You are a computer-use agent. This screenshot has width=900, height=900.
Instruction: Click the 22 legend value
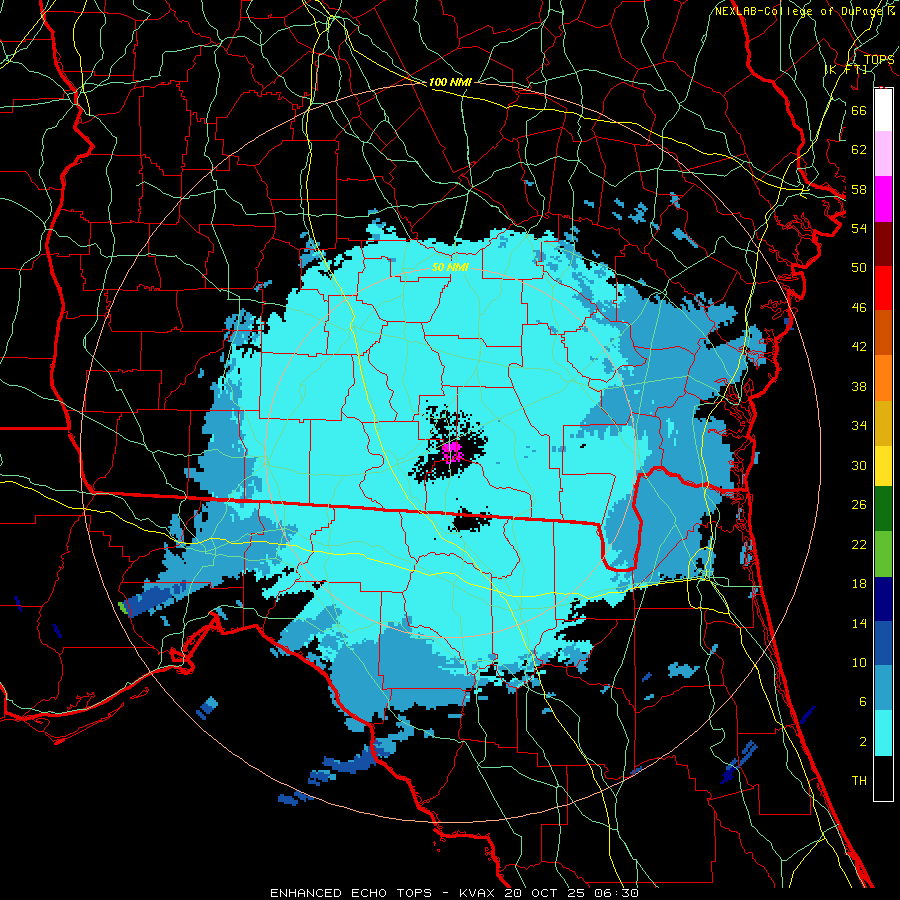859,545
